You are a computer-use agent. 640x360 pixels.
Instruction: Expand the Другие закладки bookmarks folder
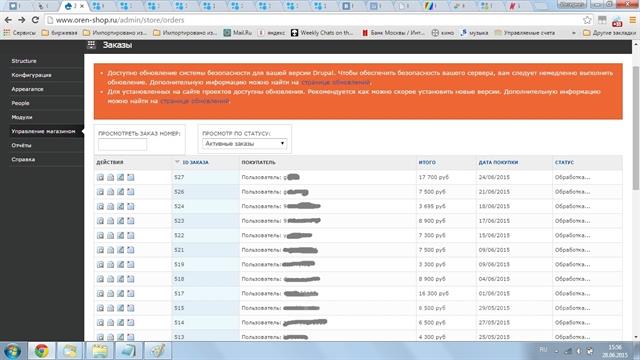(609, 33)
